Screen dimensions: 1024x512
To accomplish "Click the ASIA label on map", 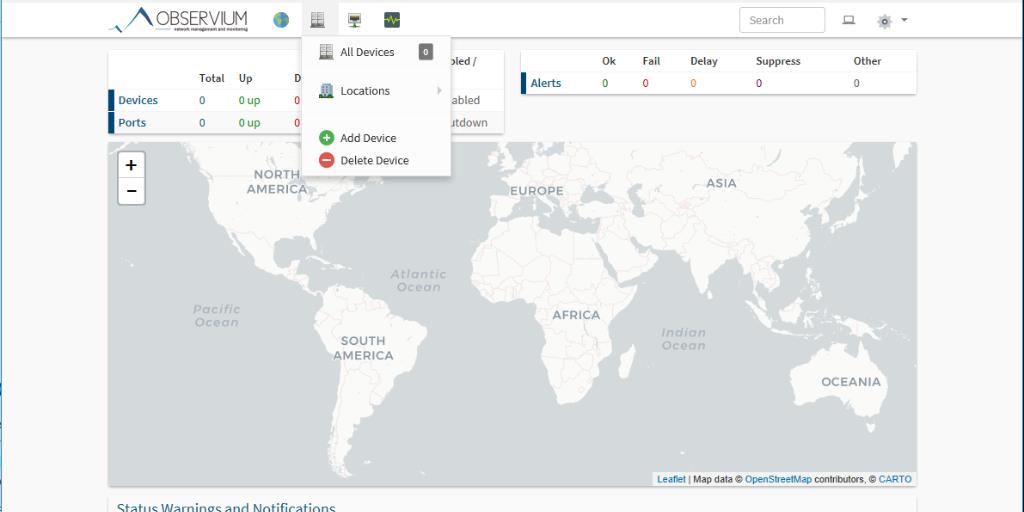I will [722, 184].
